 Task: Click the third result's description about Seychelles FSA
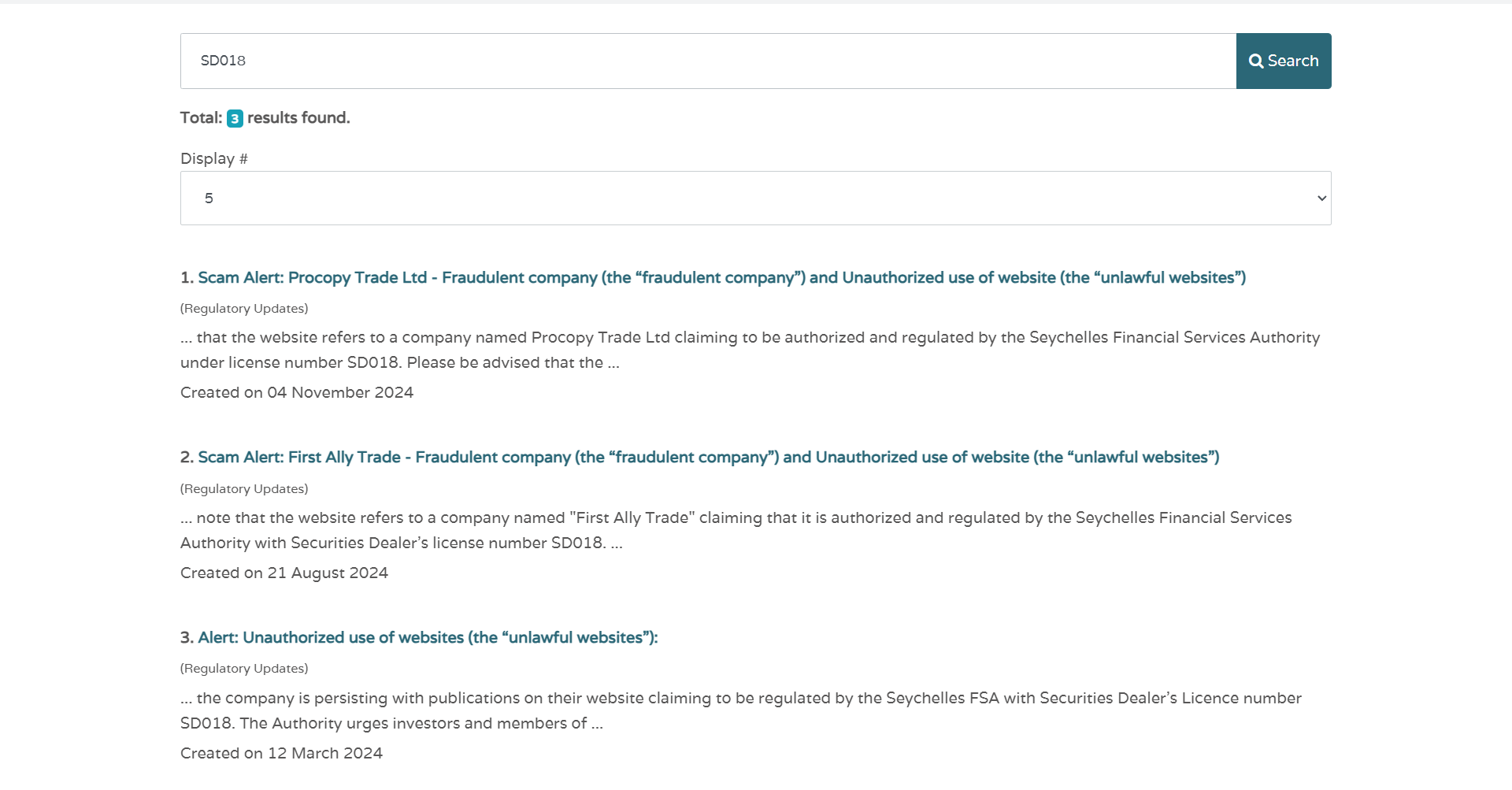741,710
